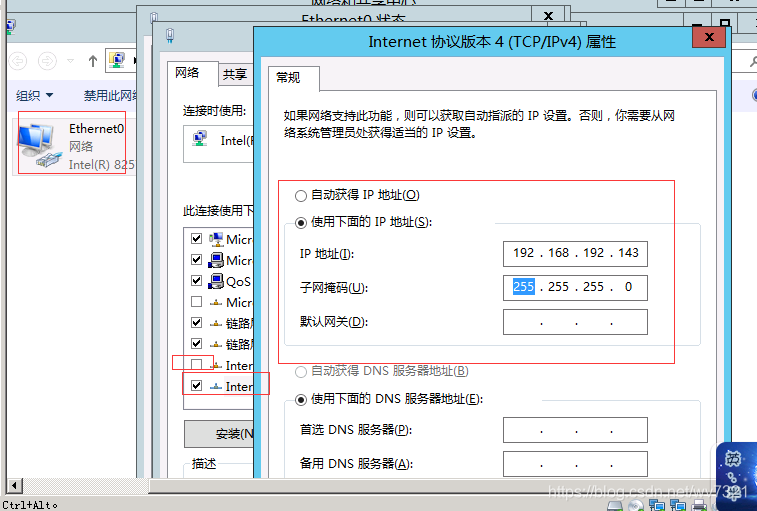This screenshot has height=511, width=757.
Task: Click the network folder icon in address bar
Action: pos(117,60)
